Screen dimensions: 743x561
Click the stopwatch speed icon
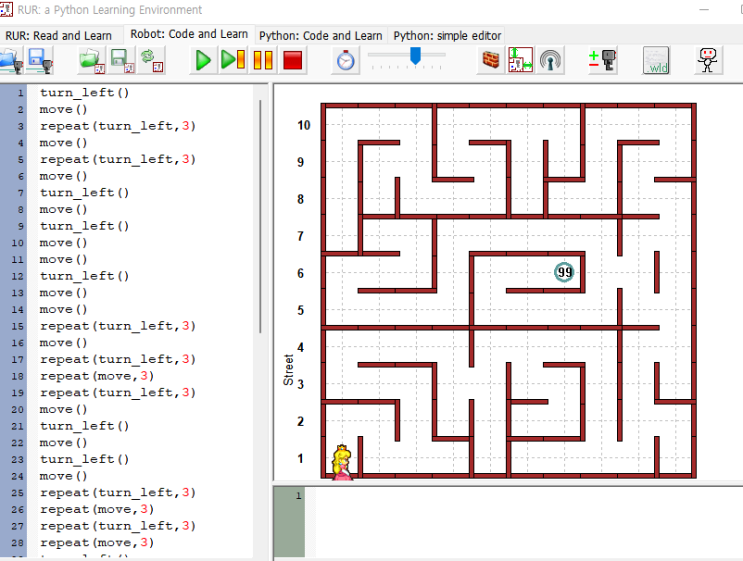click(346, 61)
